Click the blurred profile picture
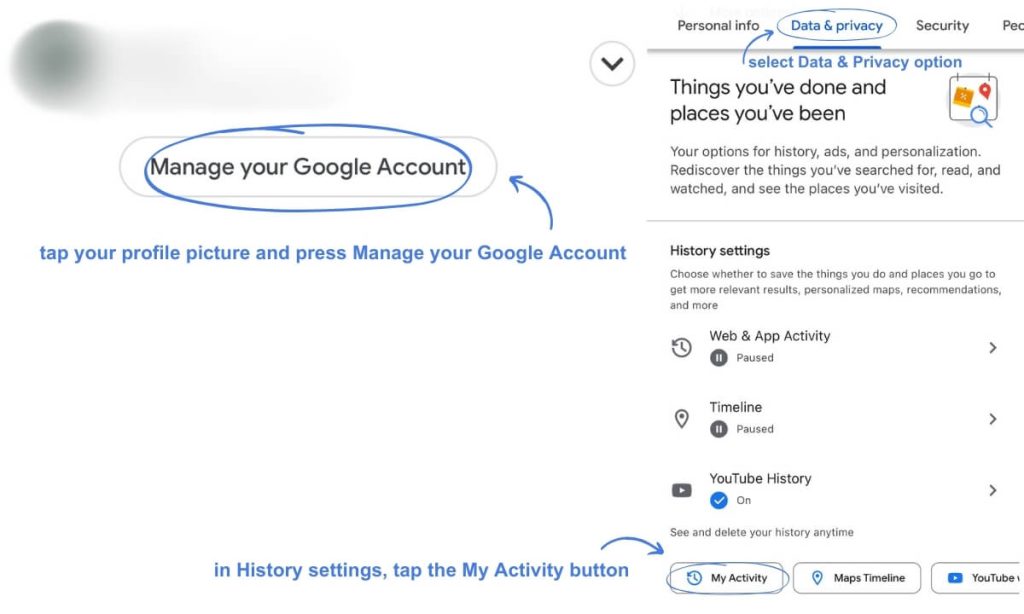 click(57, 62)
